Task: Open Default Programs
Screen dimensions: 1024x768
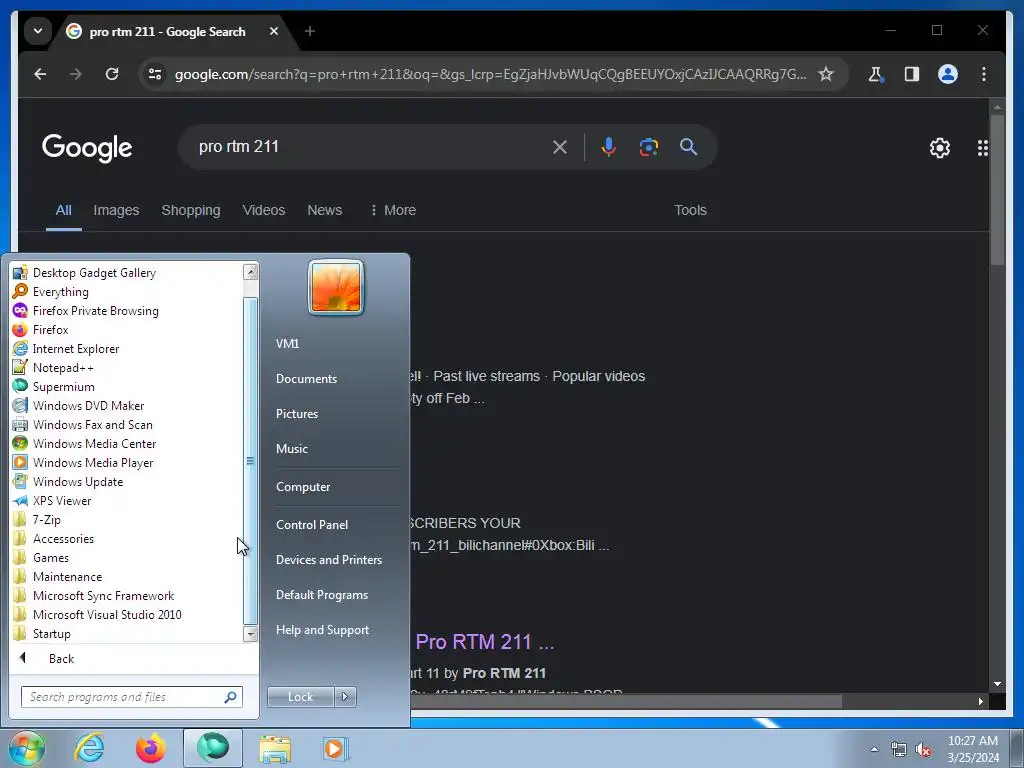Action: point(321,595)
